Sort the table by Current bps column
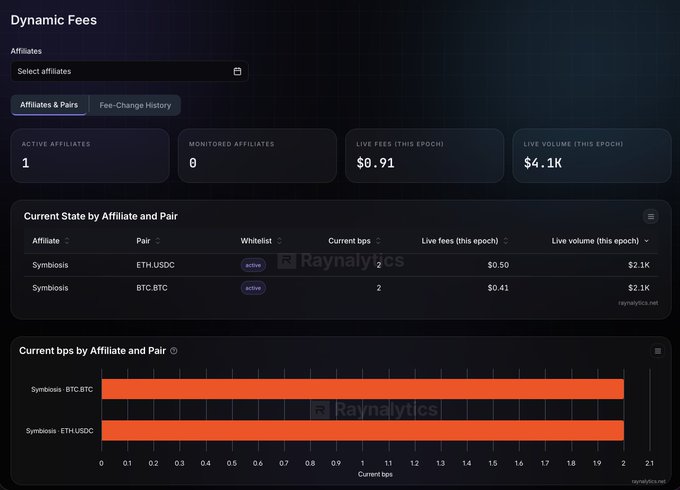Screen dimensions: 680x490 [x=354, y=241]
